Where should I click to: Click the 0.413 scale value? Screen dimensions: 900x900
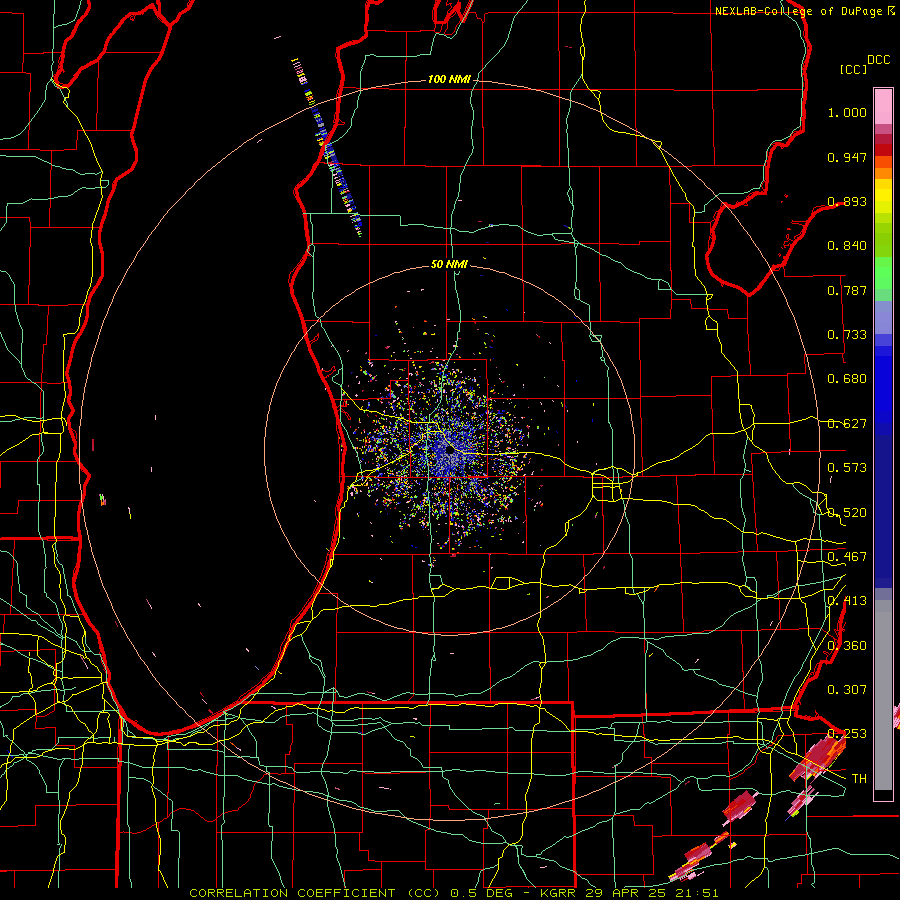[x=847, y=601]
